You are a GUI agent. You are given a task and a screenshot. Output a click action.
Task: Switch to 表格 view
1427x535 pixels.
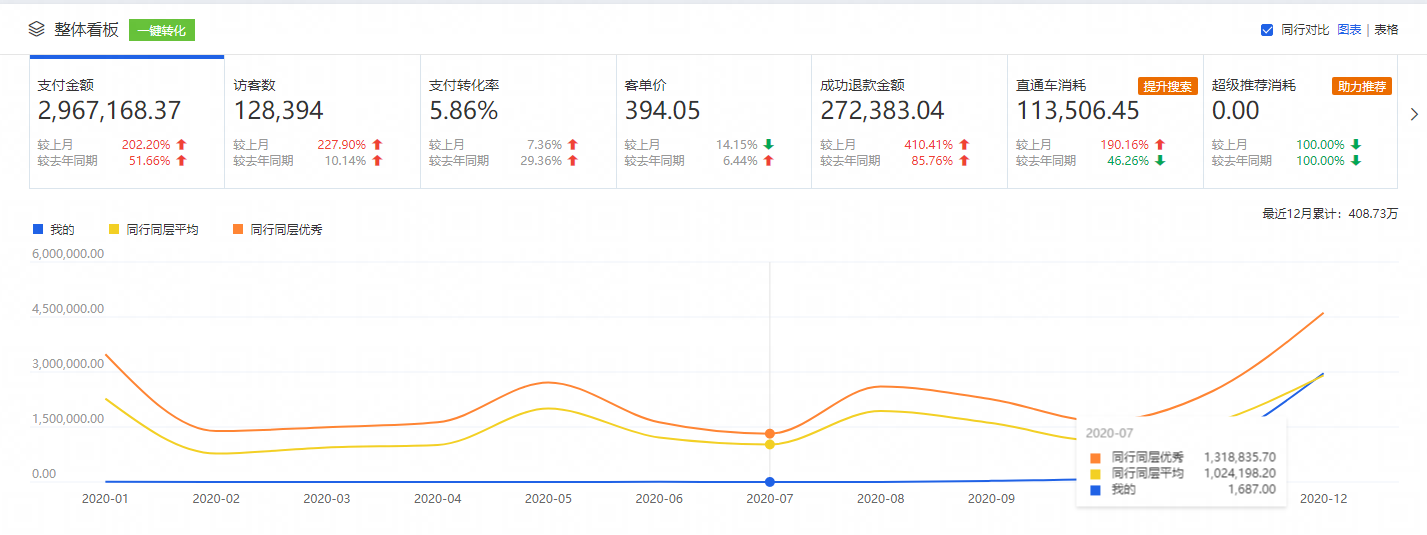pyautogui.click(x=1386, y=30)
